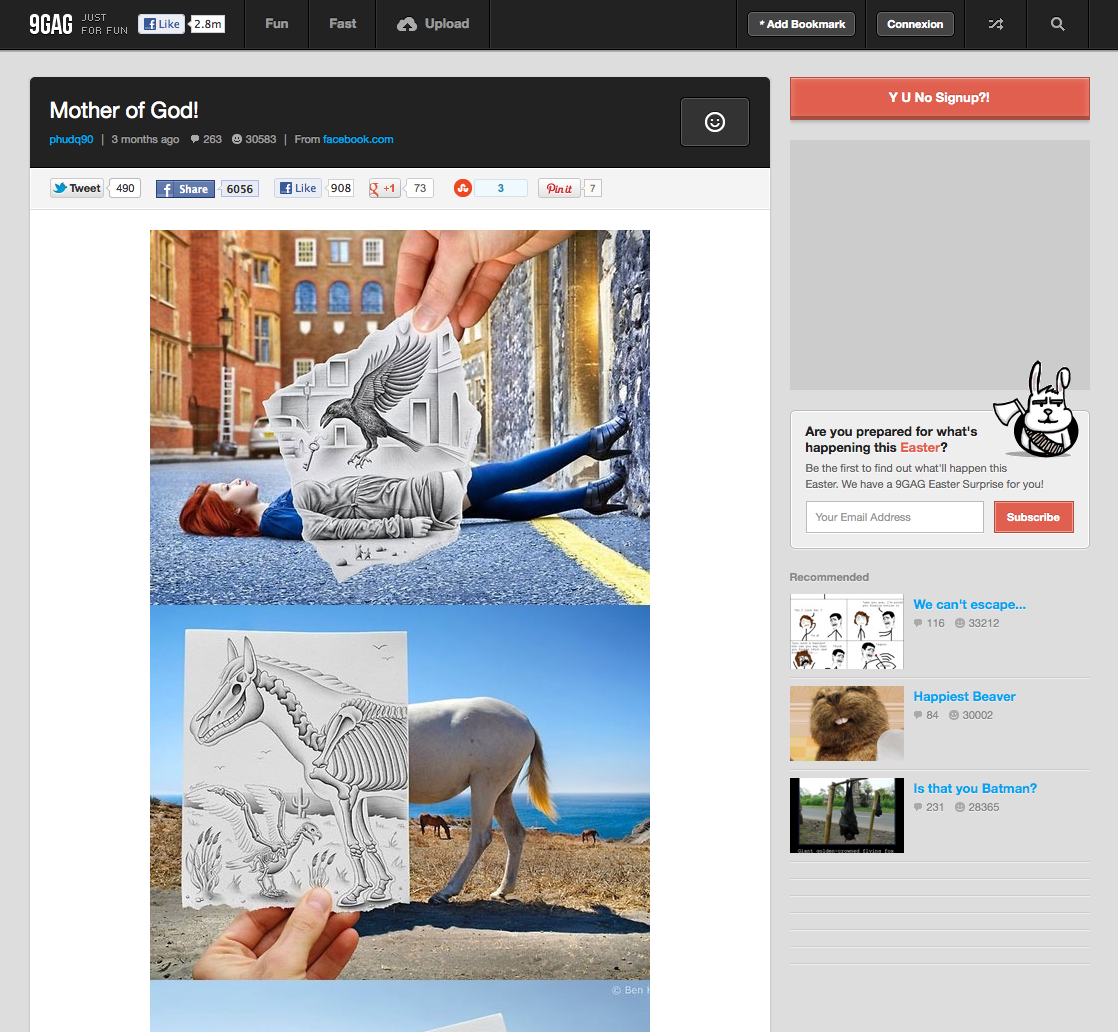Screen dimensions: 1118x1032
Task: Click the hanging bat thumbnail
Action: point(846,815)
